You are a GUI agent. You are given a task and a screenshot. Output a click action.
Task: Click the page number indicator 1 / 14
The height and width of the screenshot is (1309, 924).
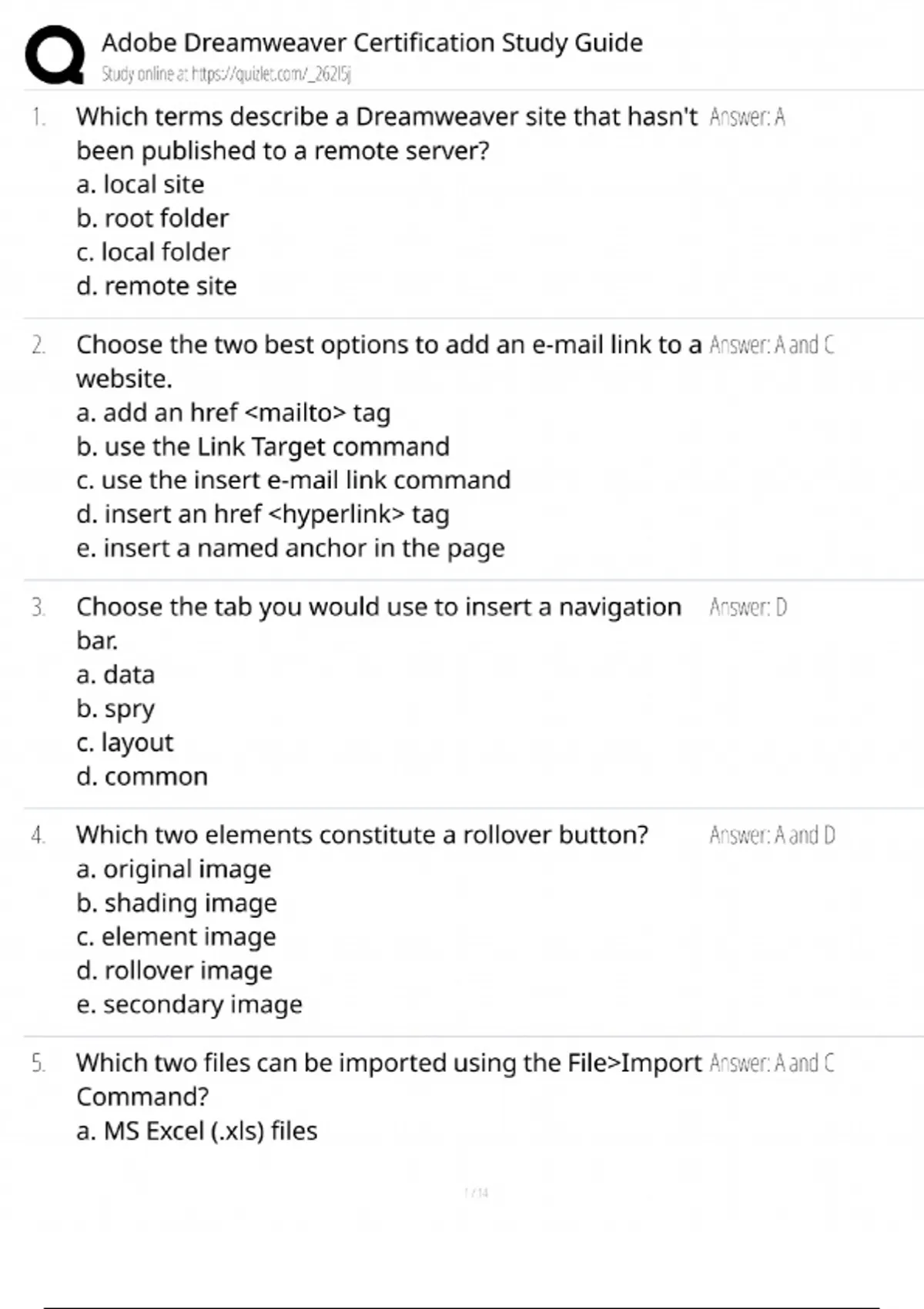[x=477, y=1193]
